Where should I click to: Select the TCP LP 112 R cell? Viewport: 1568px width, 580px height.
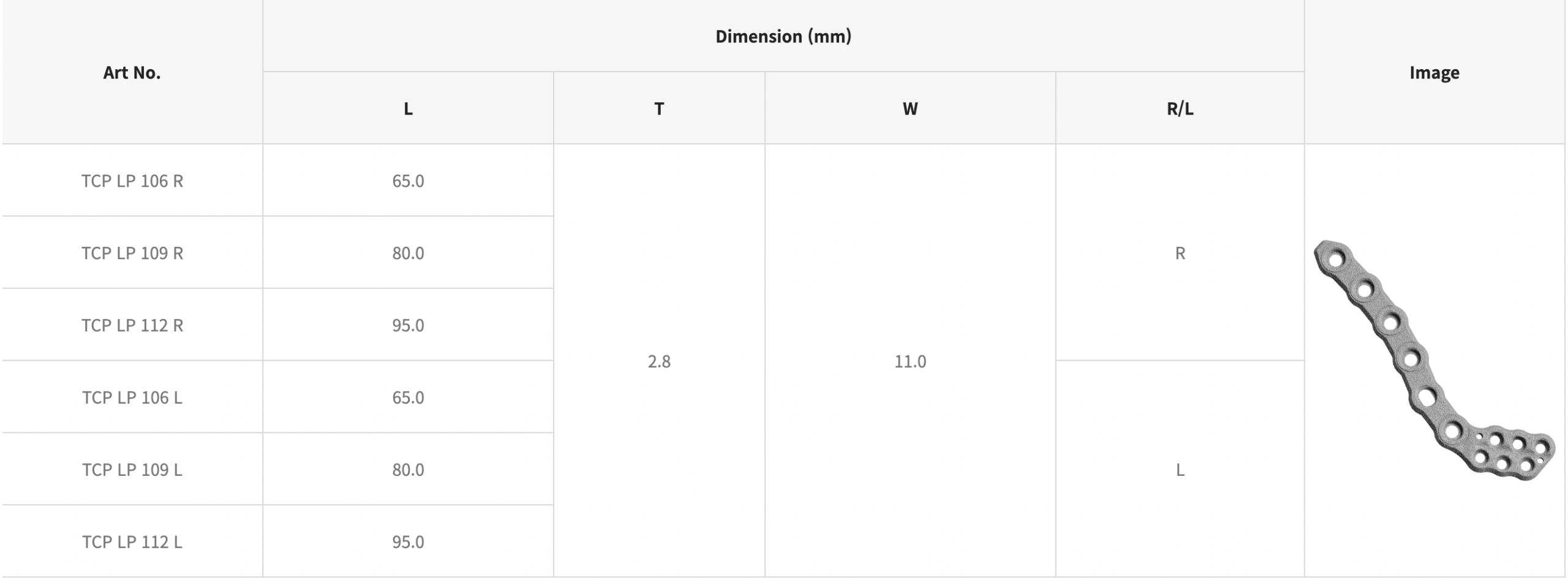[132, 325]
